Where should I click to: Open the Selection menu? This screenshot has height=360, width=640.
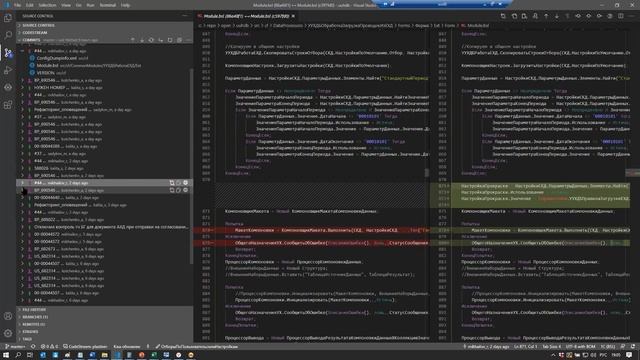[47, 5]
